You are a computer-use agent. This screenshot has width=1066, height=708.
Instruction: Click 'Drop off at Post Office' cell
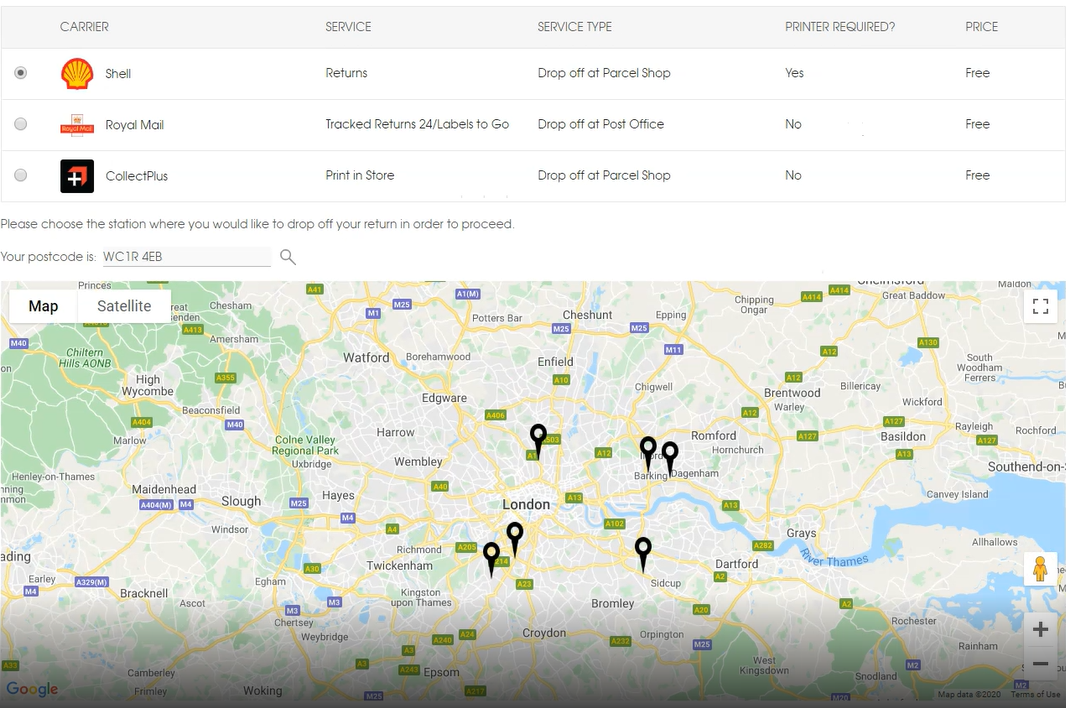pos(600,124)
